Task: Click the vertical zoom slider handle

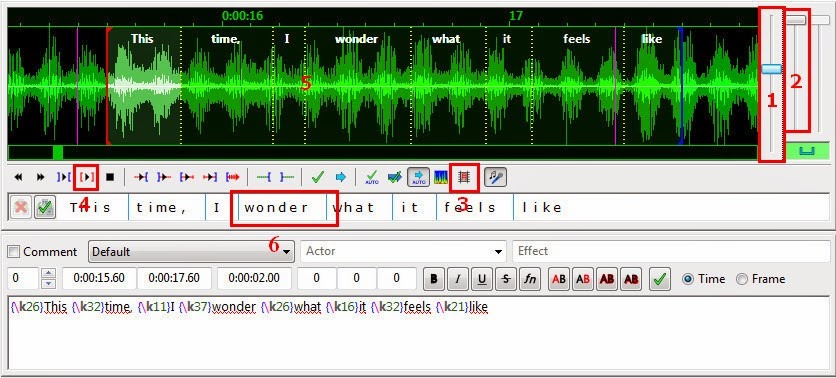Action: point(797,20)
